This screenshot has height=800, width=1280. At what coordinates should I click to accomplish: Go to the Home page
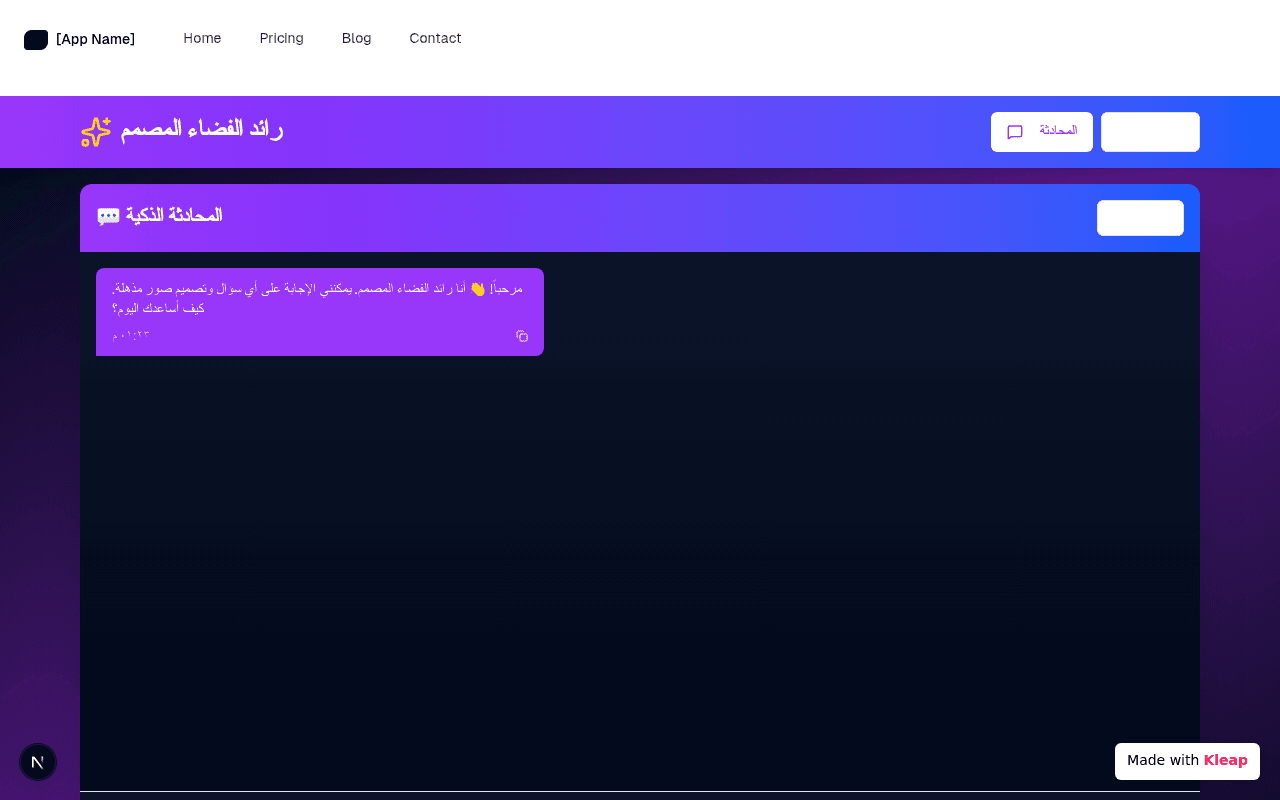202,38
